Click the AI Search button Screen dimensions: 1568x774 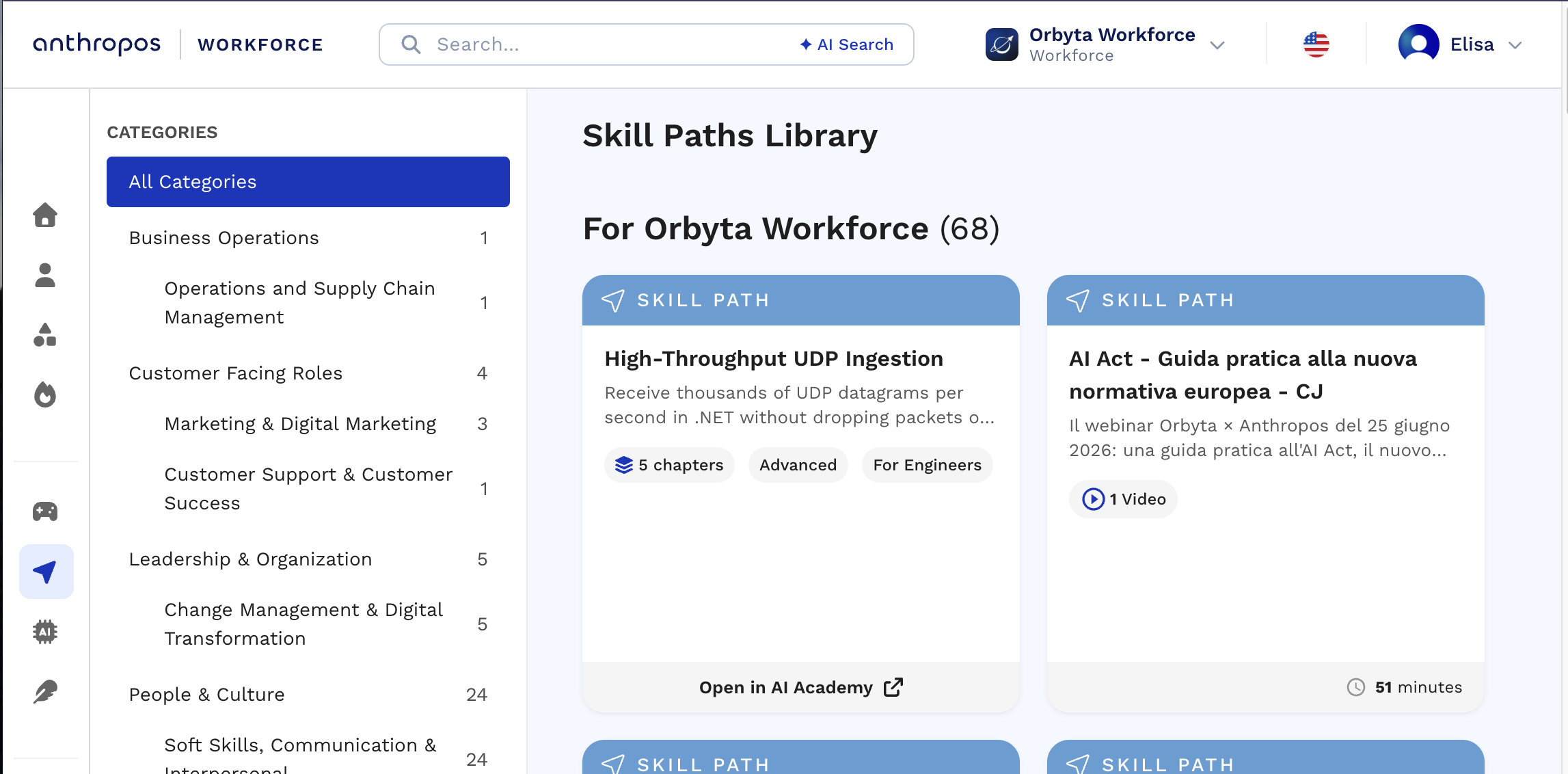tap(846, 44)
